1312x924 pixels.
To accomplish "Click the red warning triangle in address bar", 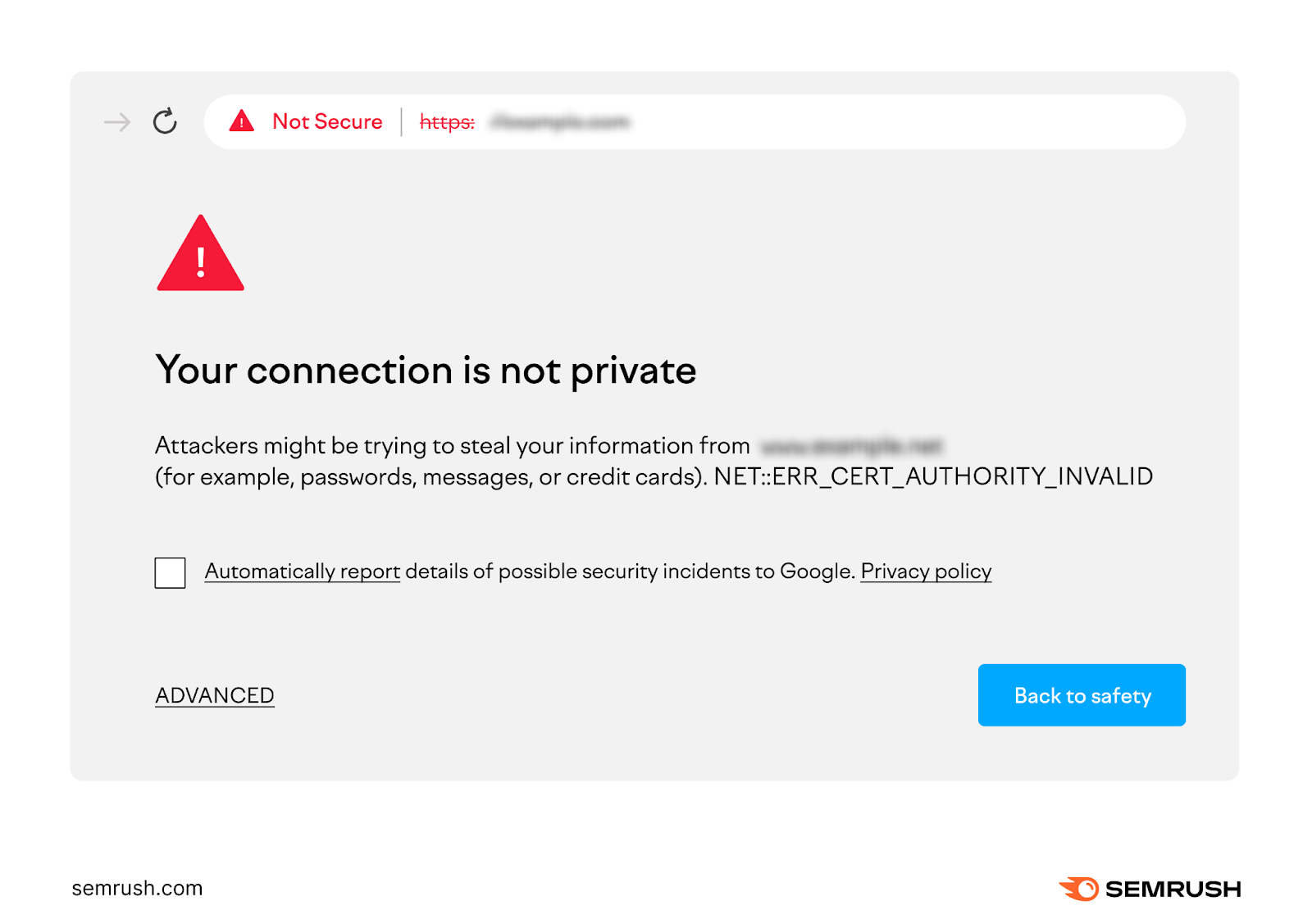I will [243, 121].
